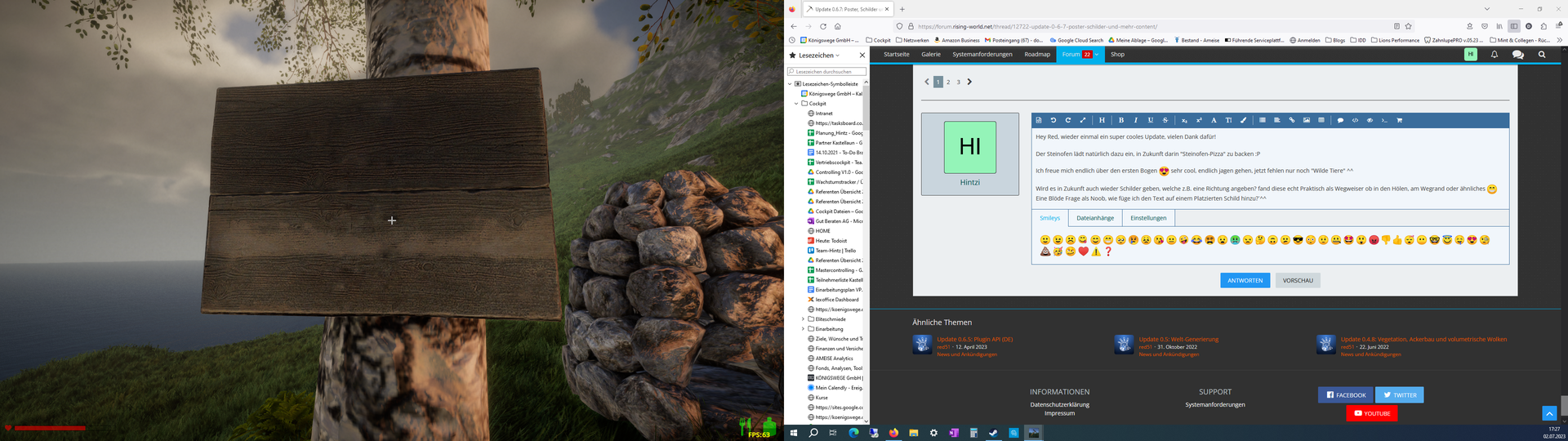Toggle italic formatting in the editor toolbar
Viewport: 1568px width, 441px height.
click(1135, 120)
